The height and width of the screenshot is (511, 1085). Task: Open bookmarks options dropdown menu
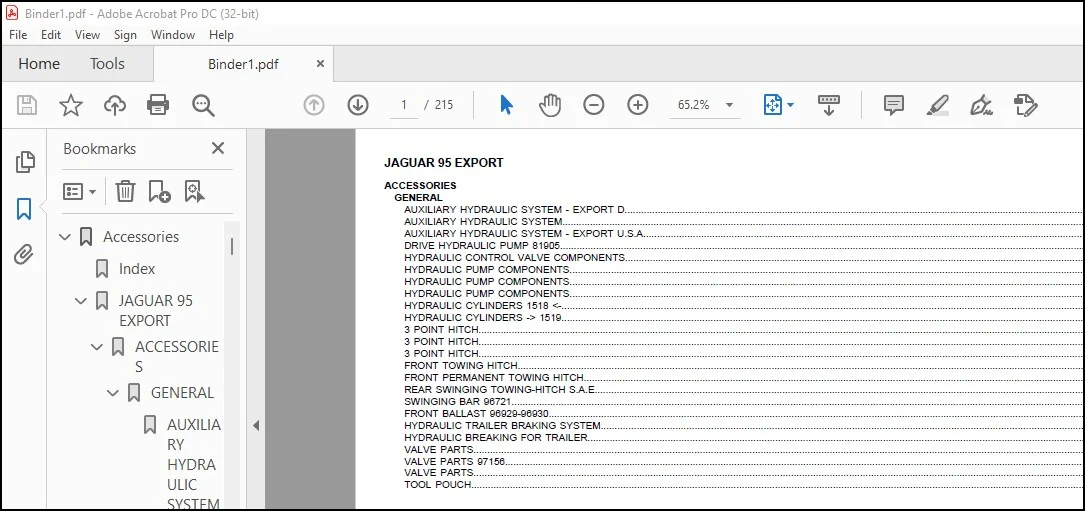[x=80, y=191]
